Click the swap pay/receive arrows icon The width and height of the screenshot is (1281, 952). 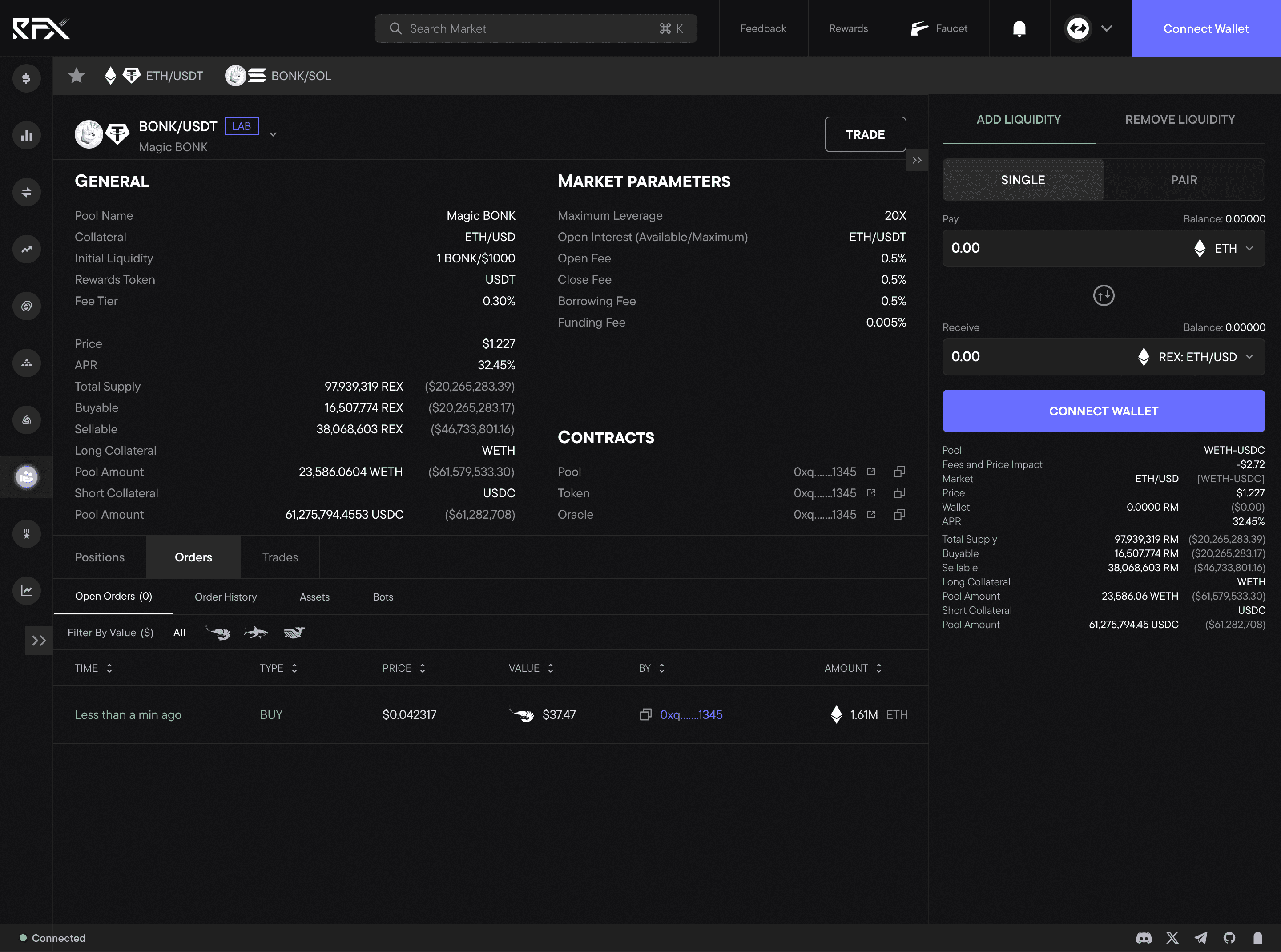pyautogui.click(x=1103, y=296)
